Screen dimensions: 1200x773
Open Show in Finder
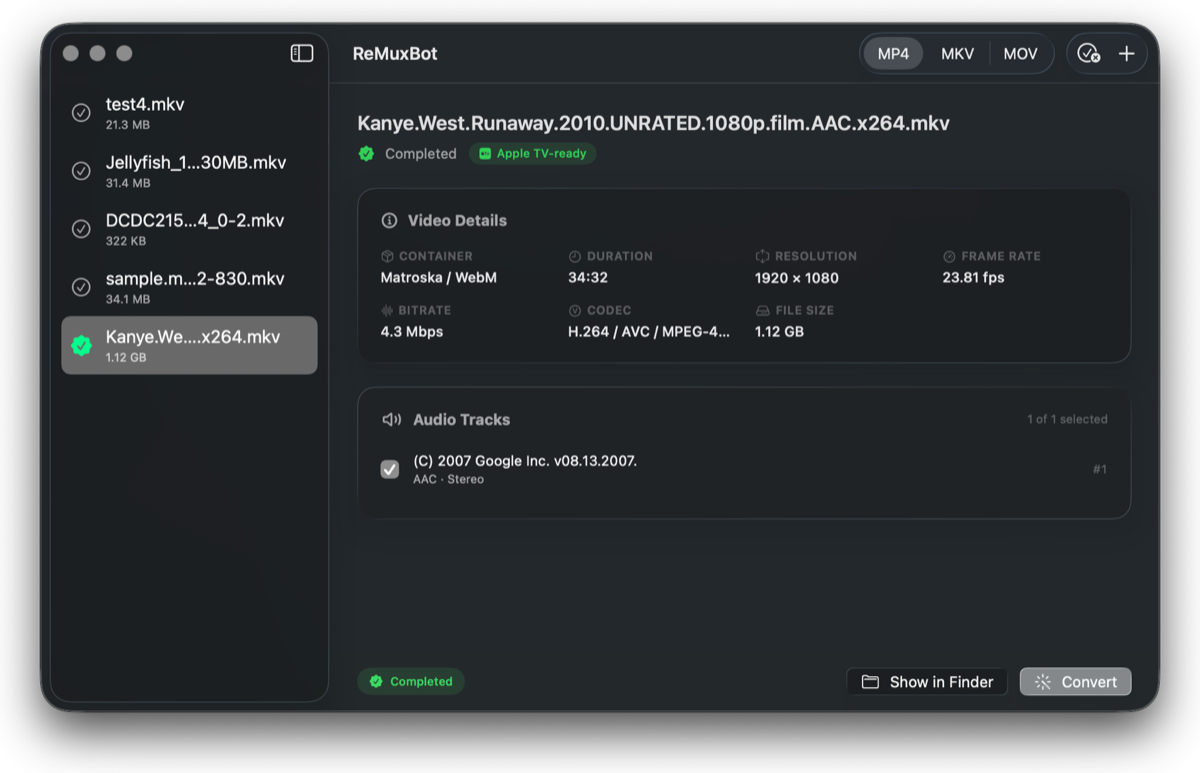[927, 682]
